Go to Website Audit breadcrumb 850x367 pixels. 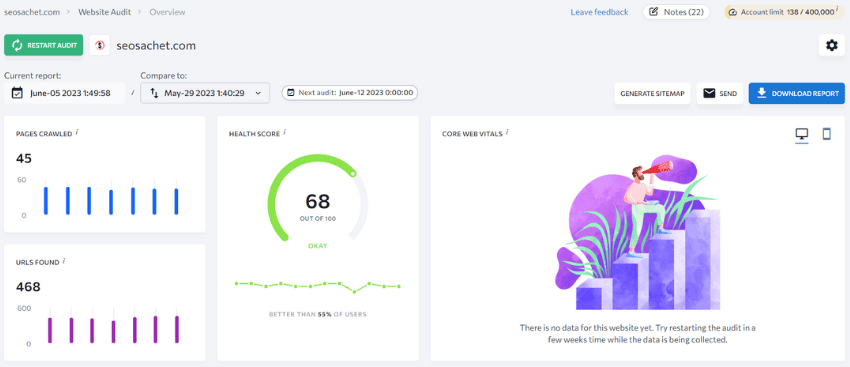click(104, 12)
